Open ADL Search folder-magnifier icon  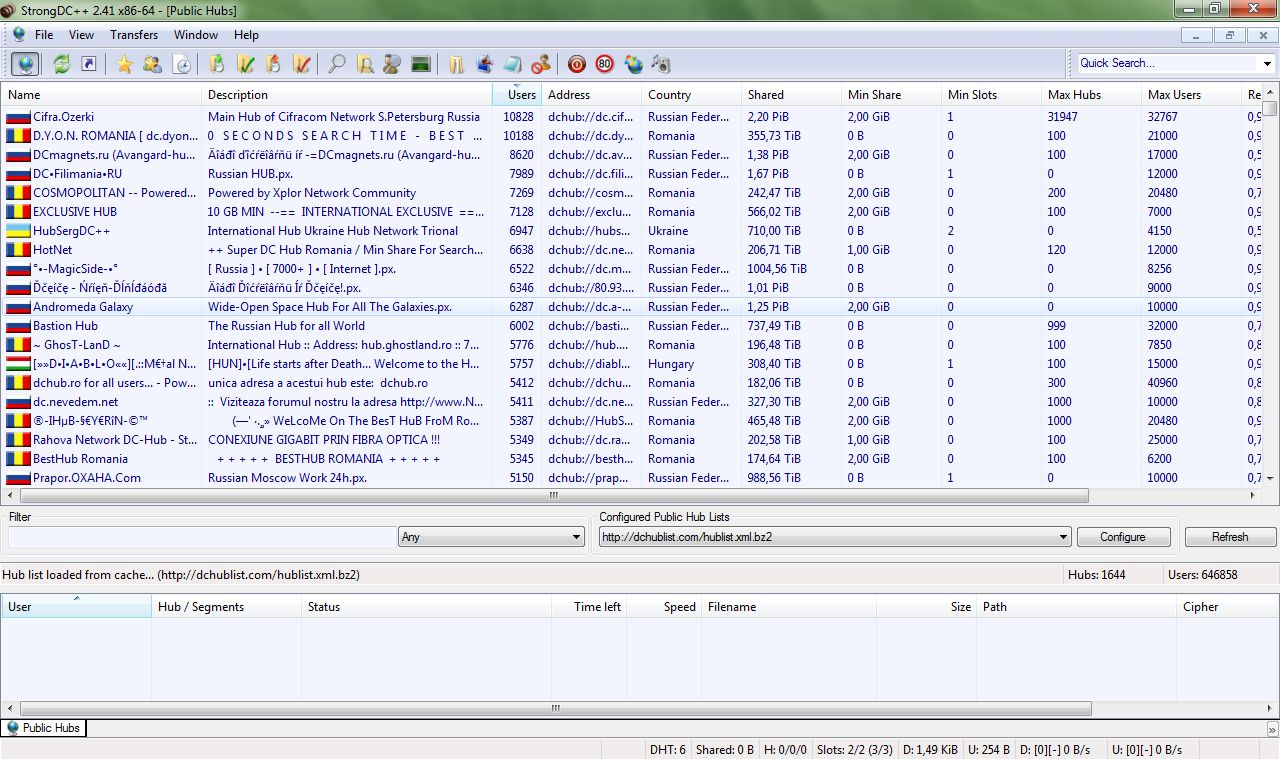[x=365, y=64]
